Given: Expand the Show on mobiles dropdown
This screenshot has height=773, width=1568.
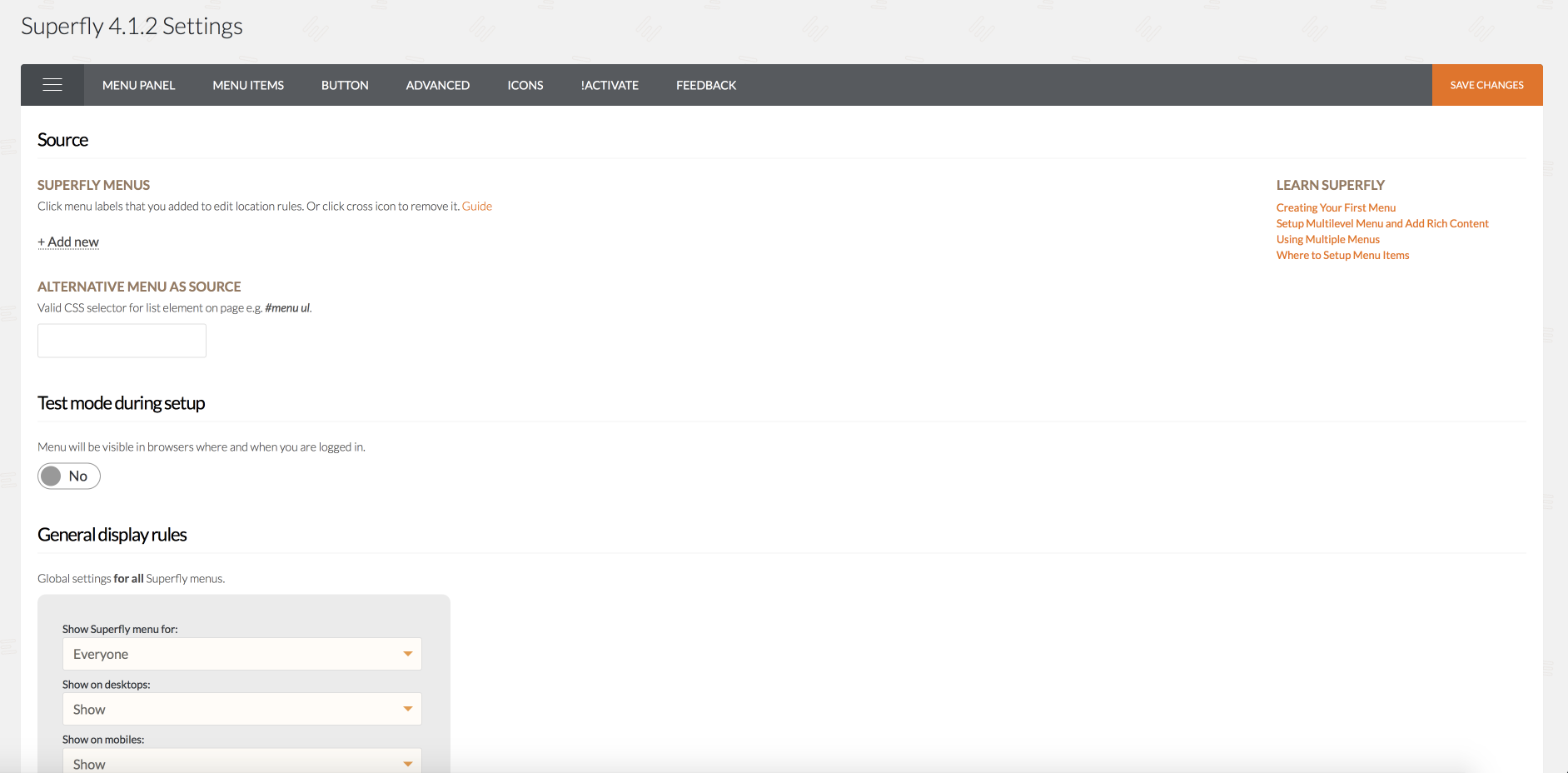Looking at the screenshot, I should (x=242, y=761).
